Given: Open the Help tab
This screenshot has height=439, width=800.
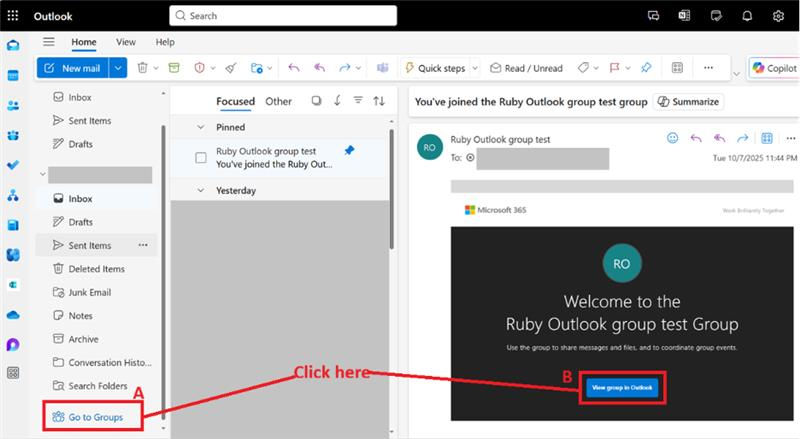Looking at the screenshot, I should click(165, 42).
